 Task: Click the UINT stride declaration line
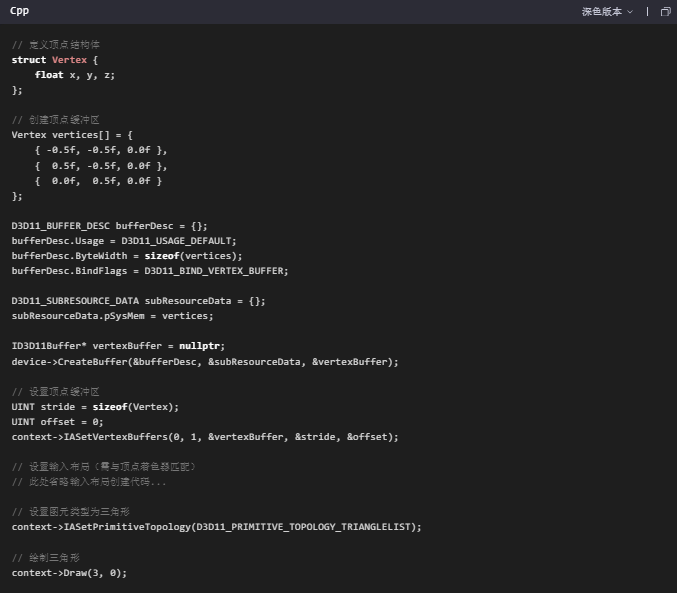95,406
